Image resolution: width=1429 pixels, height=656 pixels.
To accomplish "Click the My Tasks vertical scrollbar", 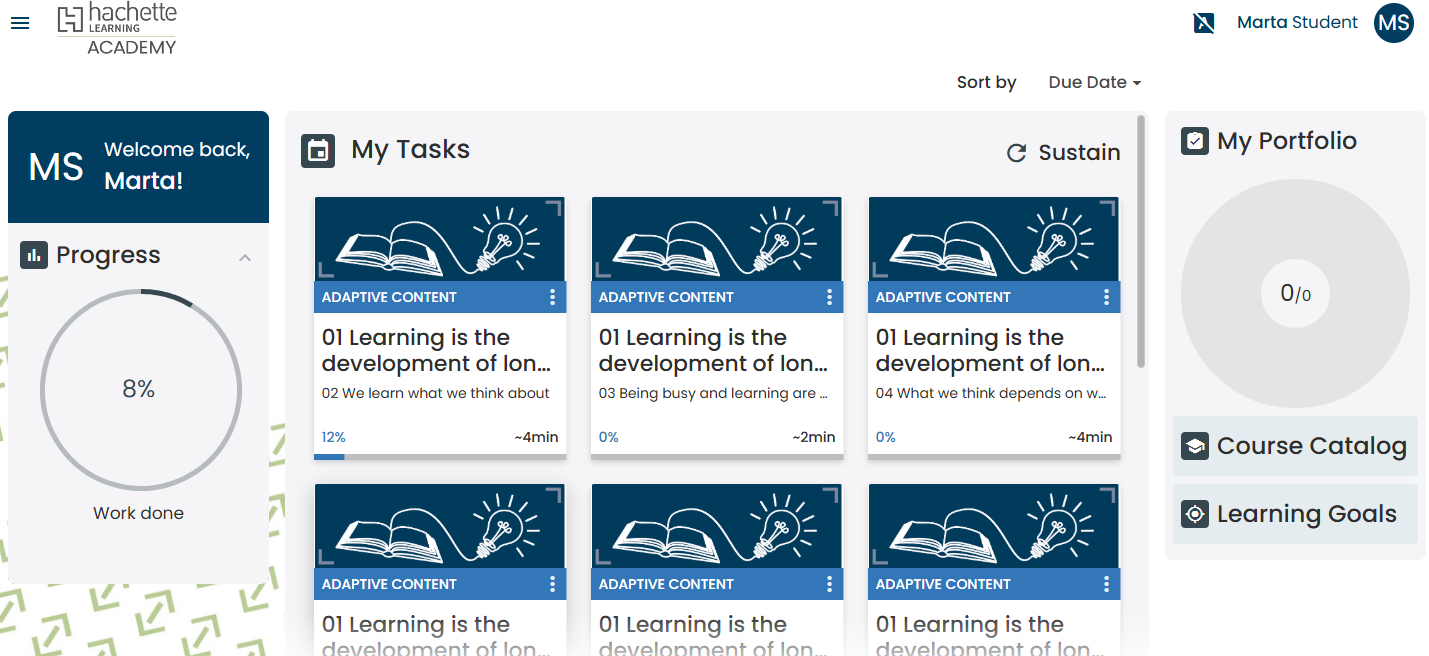I will (1141, 242).
